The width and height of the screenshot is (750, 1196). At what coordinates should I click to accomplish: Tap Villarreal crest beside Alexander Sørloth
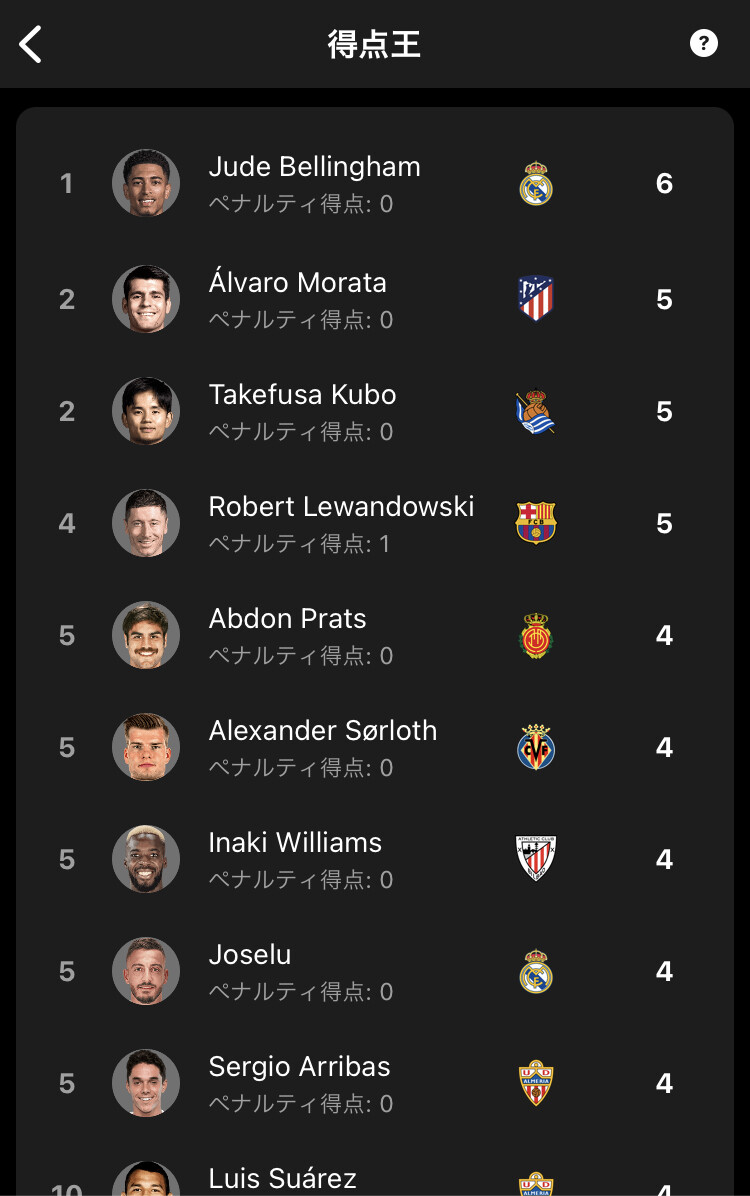[x=536, y=748]
